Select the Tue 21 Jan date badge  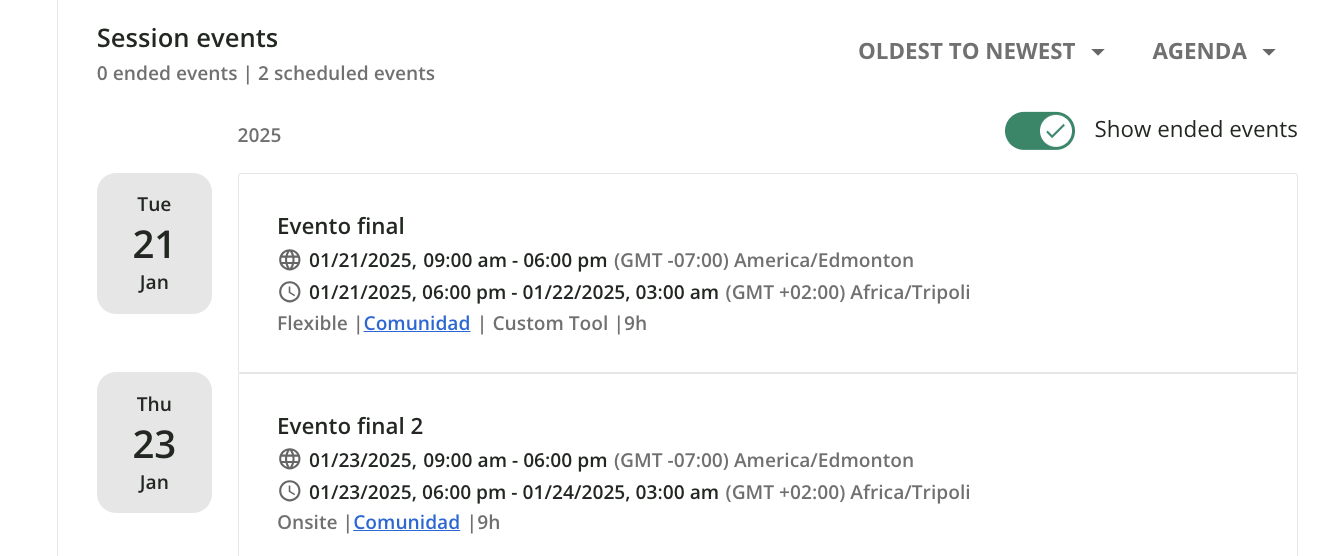[154, 244]
